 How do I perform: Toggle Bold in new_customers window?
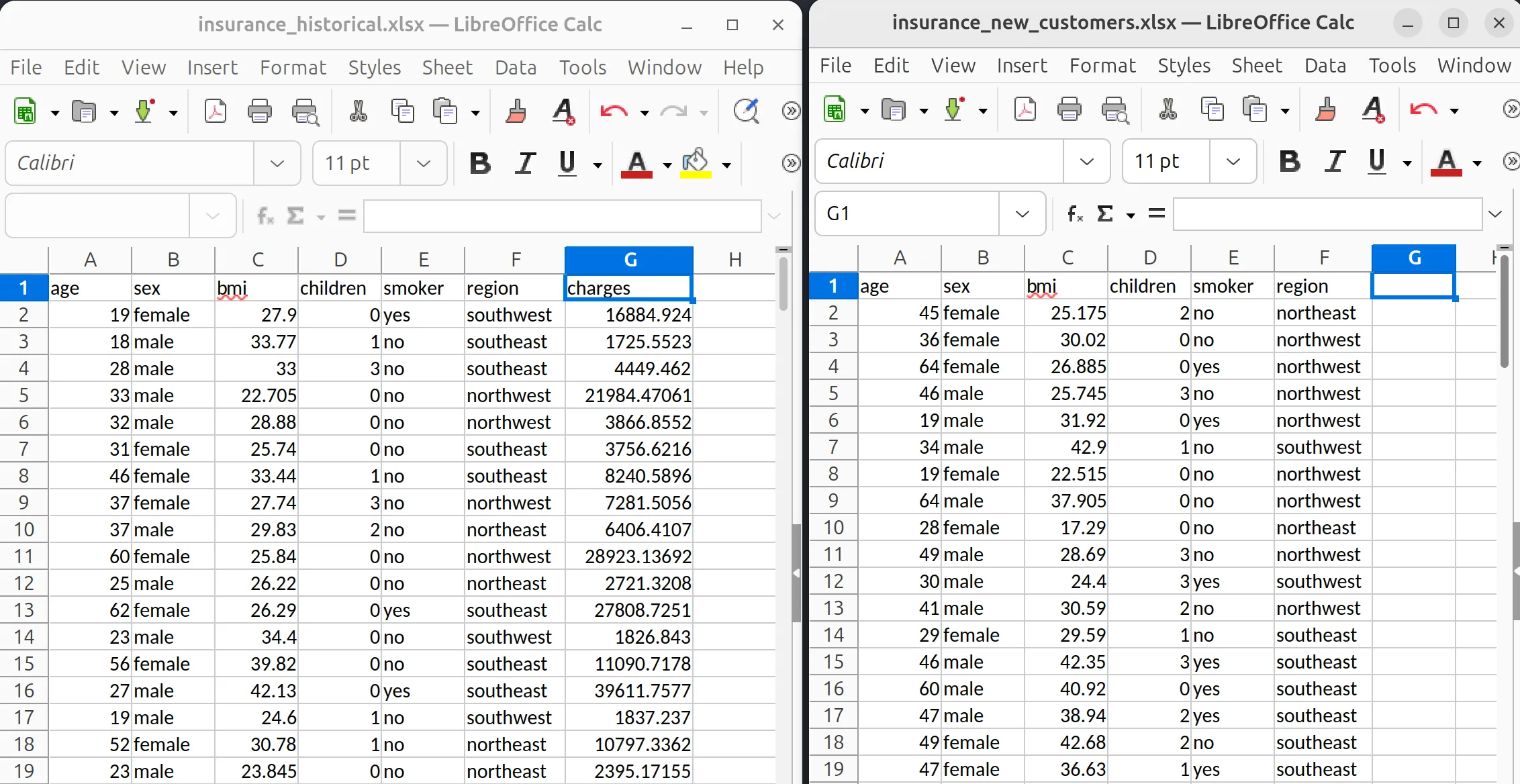(x=1290, y=161)
